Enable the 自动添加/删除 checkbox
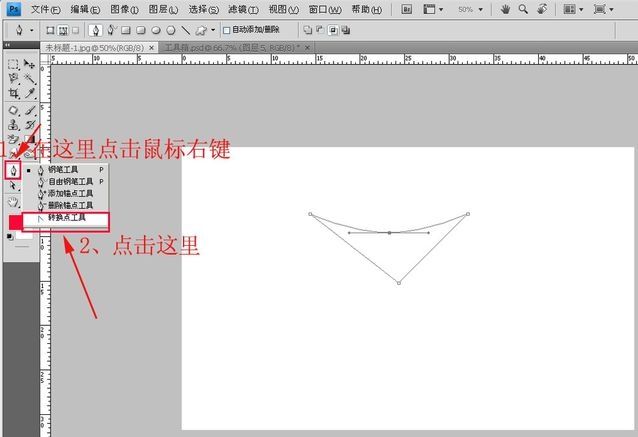The height and width of the screenshot is (437, 638). (x=227, y=30)
